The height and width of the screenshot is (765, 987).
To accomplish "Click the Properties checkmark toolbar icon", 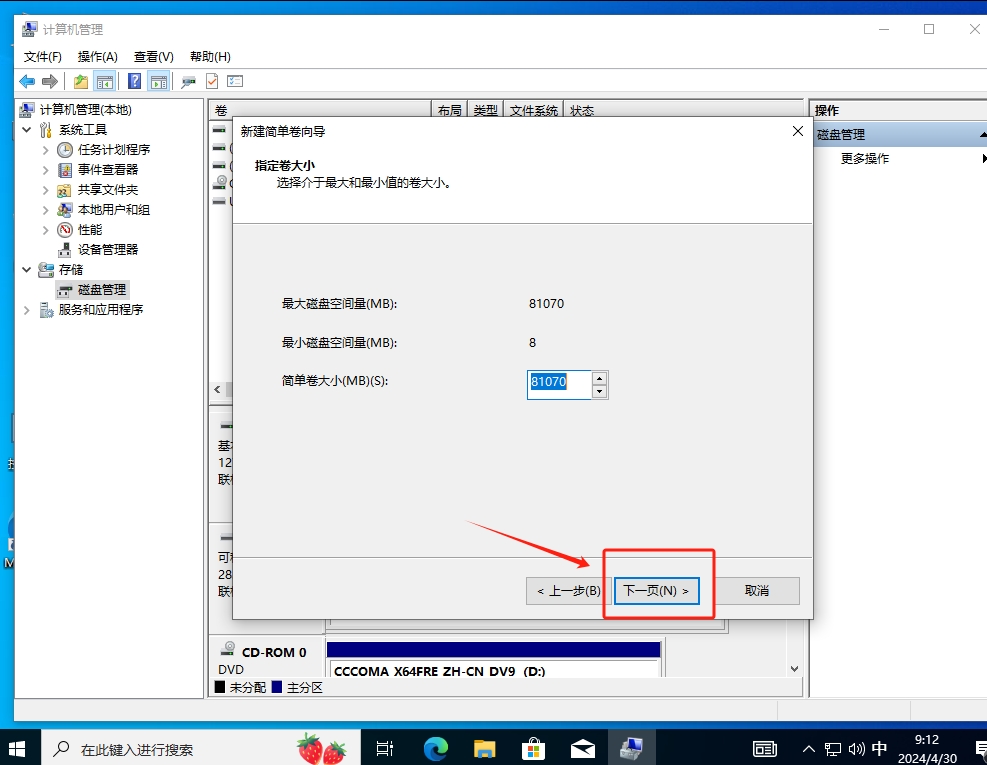I will [x=212, y=81].
